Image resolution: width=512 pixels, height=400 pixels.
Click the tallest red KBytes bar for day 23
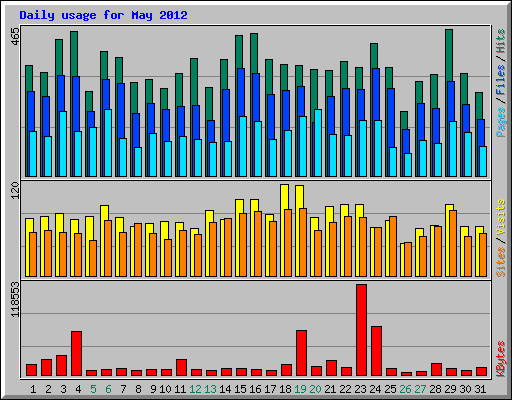361,330
